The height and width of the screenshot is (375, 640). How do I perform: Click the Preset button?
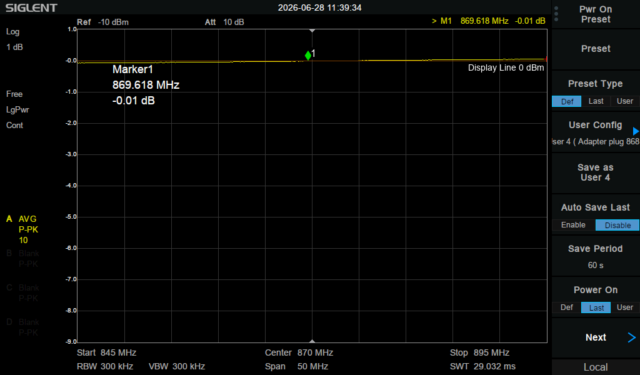(596, 49)
